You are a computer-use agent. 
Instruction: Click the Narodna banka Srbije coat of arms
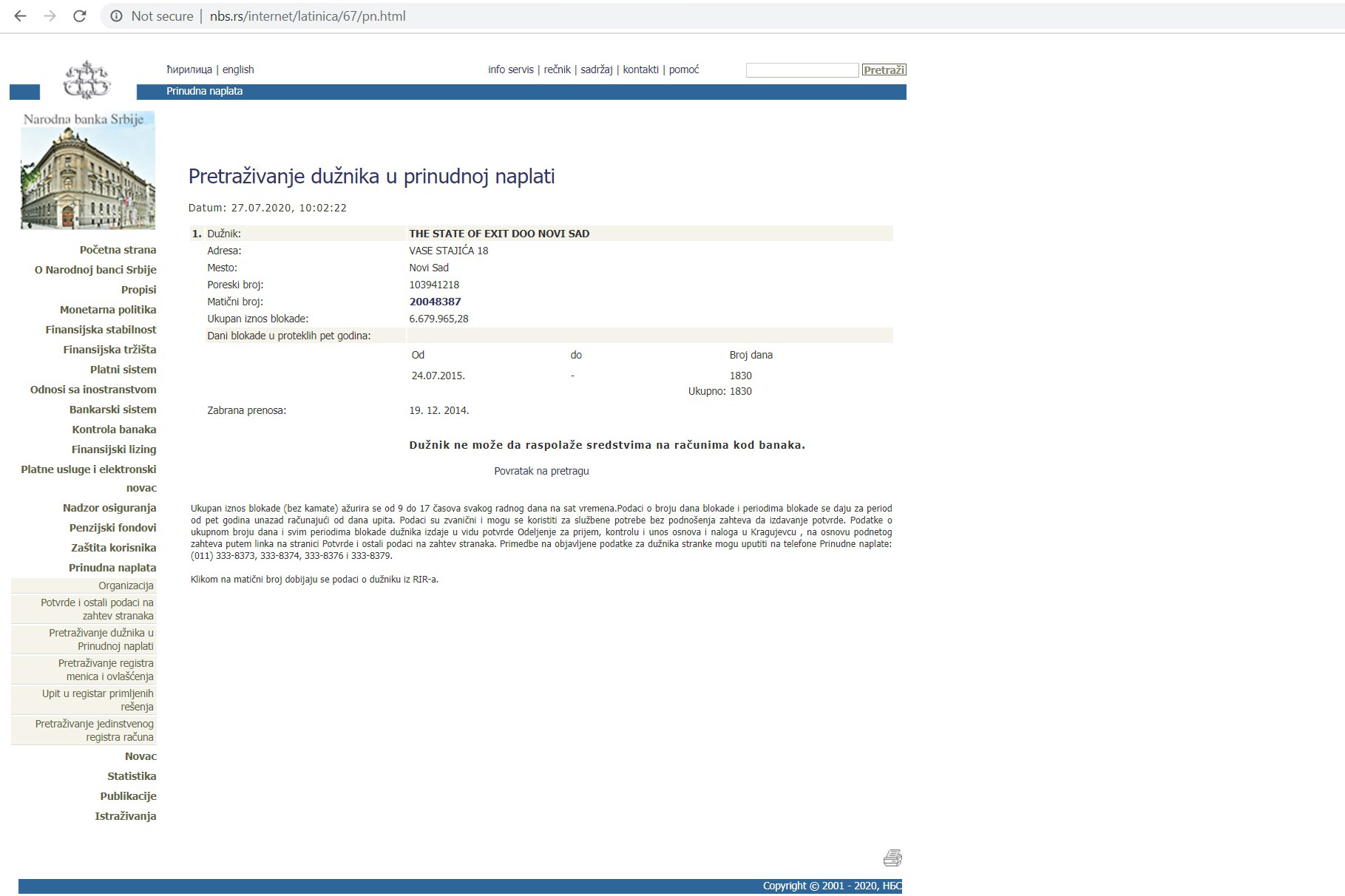click(84, 79)
